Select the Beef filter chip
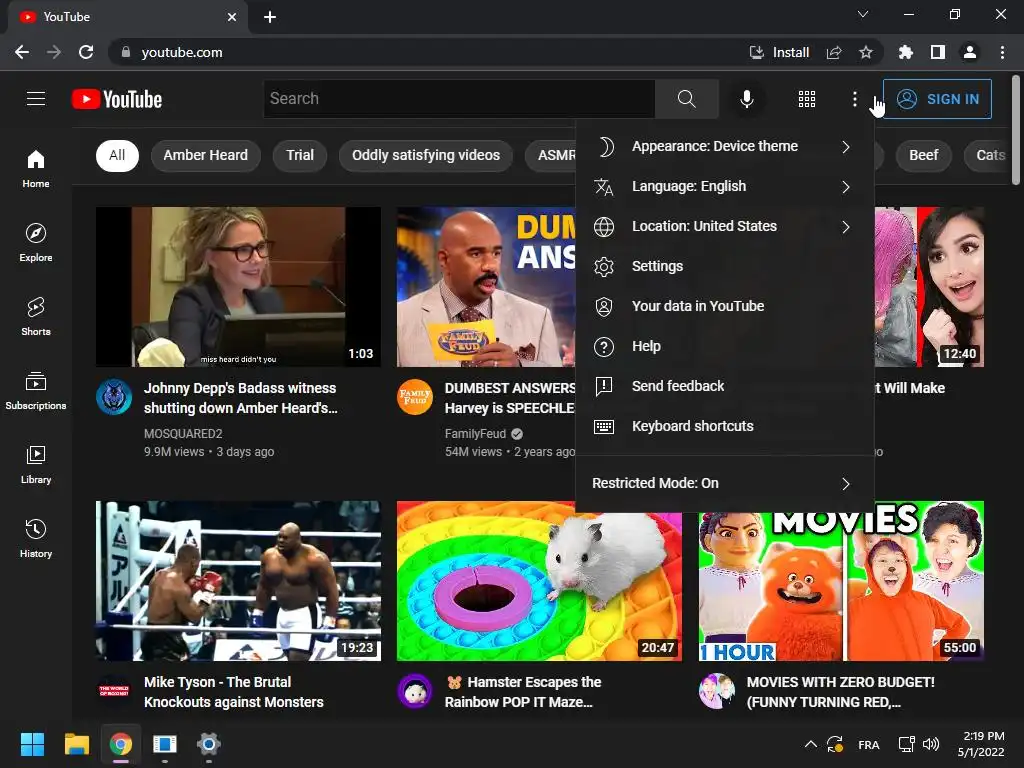1024x768 pixels. (923, 155)
